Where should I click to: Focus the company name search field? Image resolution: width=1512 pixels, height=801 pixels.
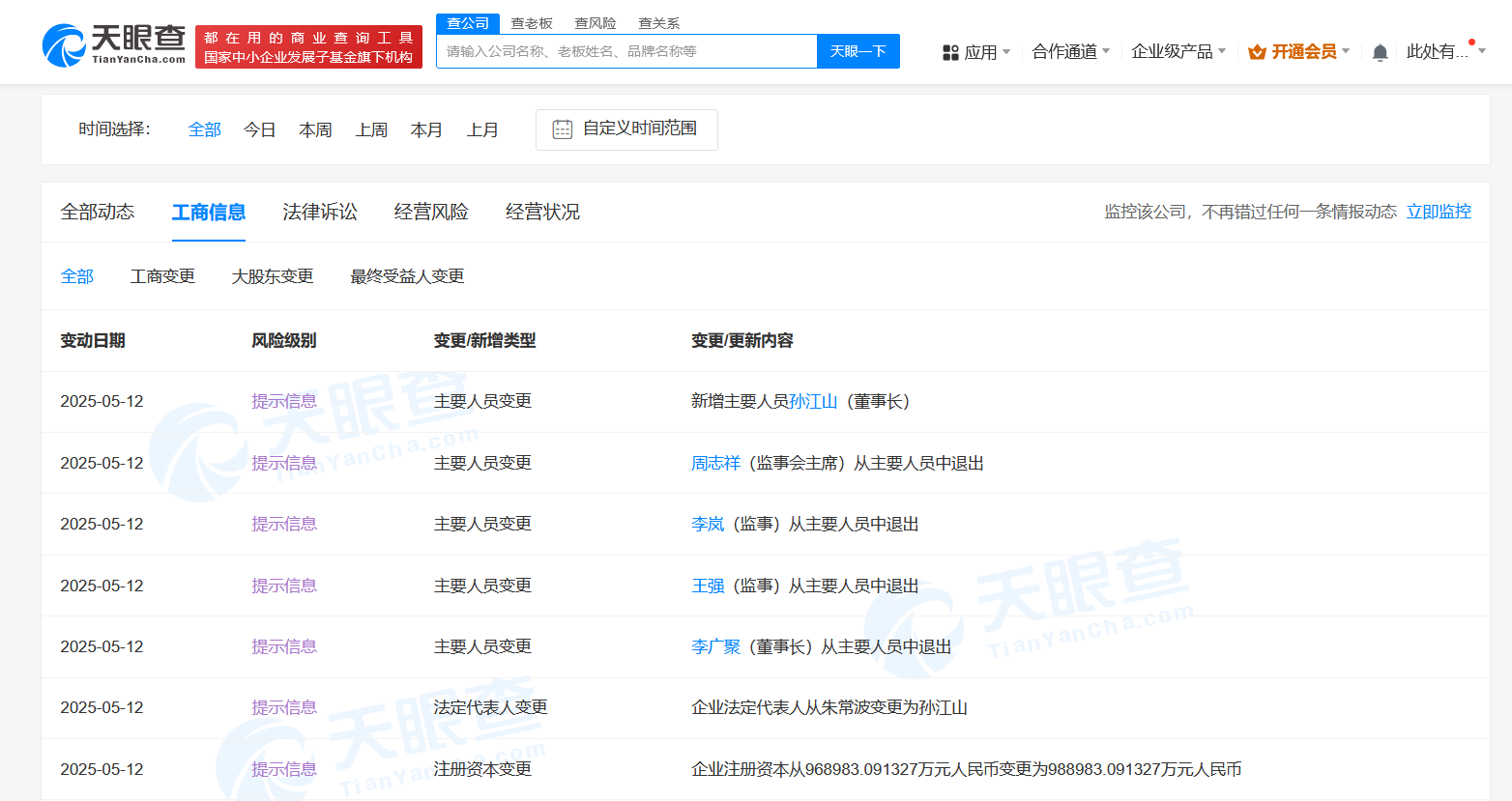click(626, 51)
